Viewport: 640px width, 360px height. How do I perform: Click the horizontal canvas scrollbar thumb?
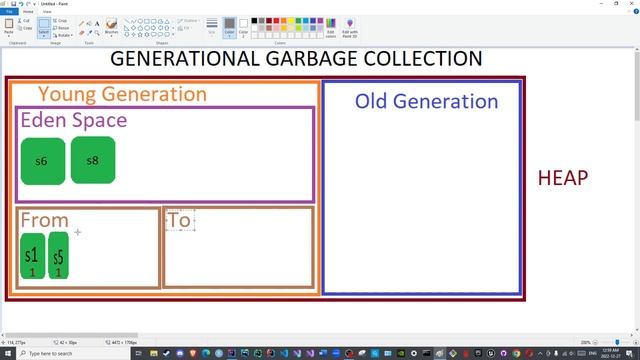(71, 336)
